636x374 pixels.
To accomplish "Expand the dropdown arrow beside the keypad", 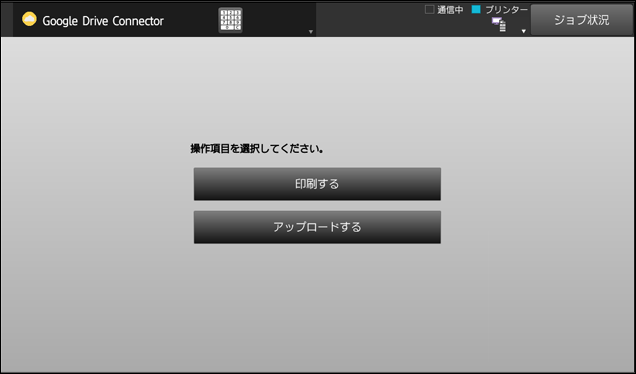I will pyautogui.click(x=311, y=32).
